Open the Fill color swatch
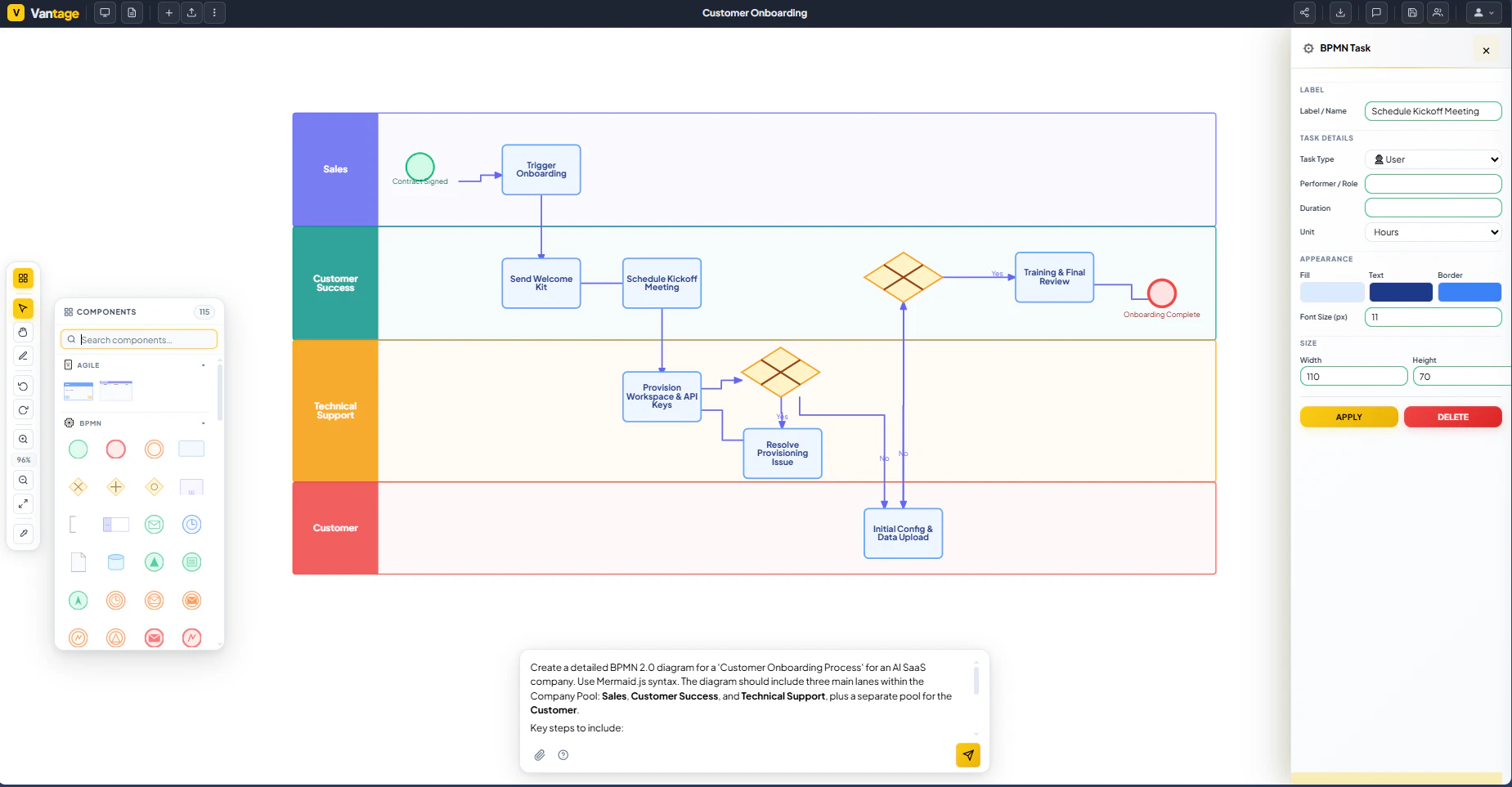Screen dimensions: 1512x787 [x=1331, y=292]
